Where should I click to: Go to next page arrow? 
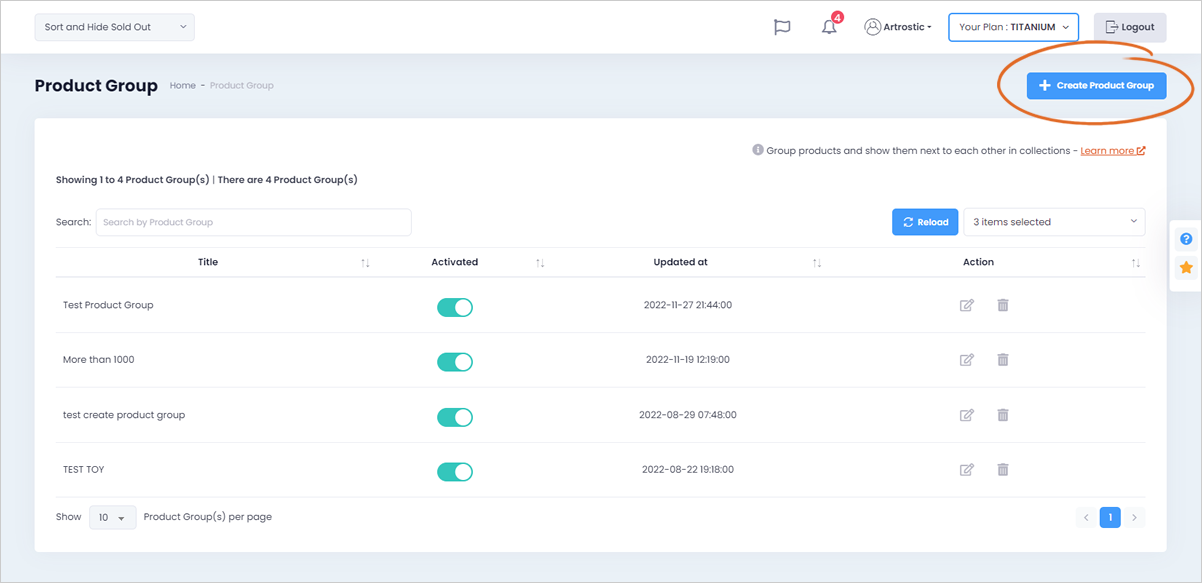tap(1134, 517)
